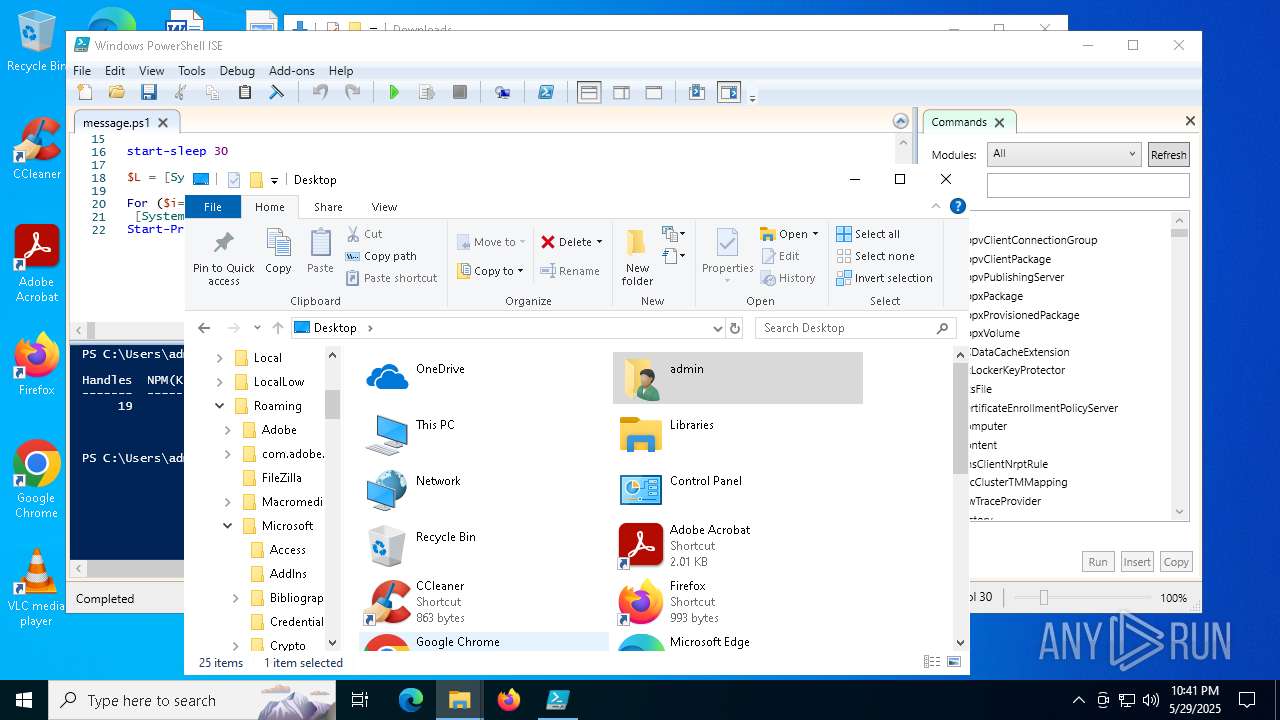This screenshot has height=720, width=1280.
Task: Click Invert selection in Explorer ribbon
Action: pyautogui.click(x=884, y=278)
